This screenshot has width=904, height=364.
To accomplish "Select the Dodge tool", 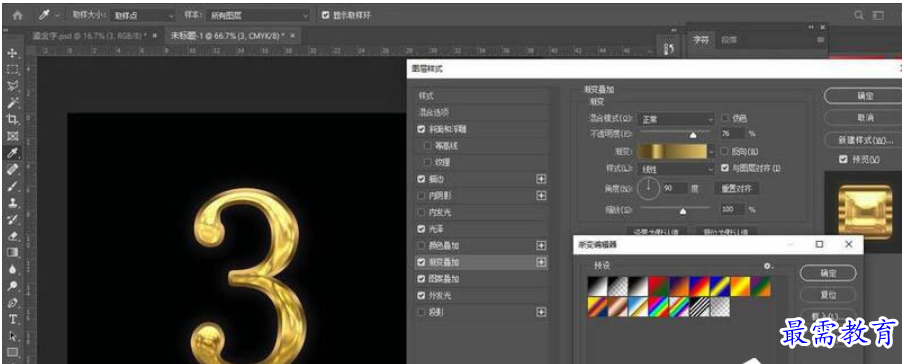I will point(12,286).
